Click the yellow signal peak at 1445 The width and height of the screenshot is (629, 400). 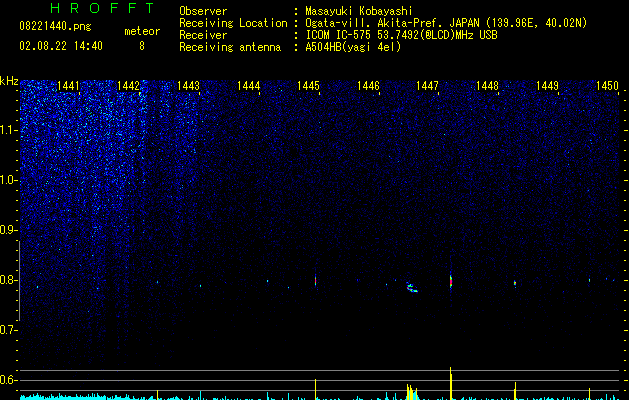click(315, 389)
